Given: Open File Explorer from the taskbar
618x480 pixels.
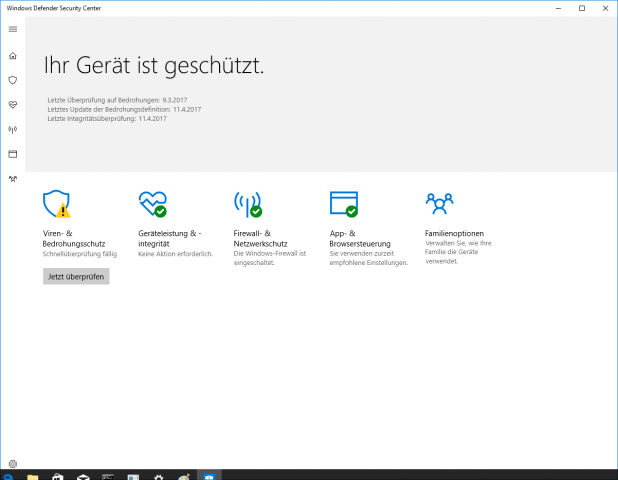Looking at the screenshot, I should tap(33, 477).
